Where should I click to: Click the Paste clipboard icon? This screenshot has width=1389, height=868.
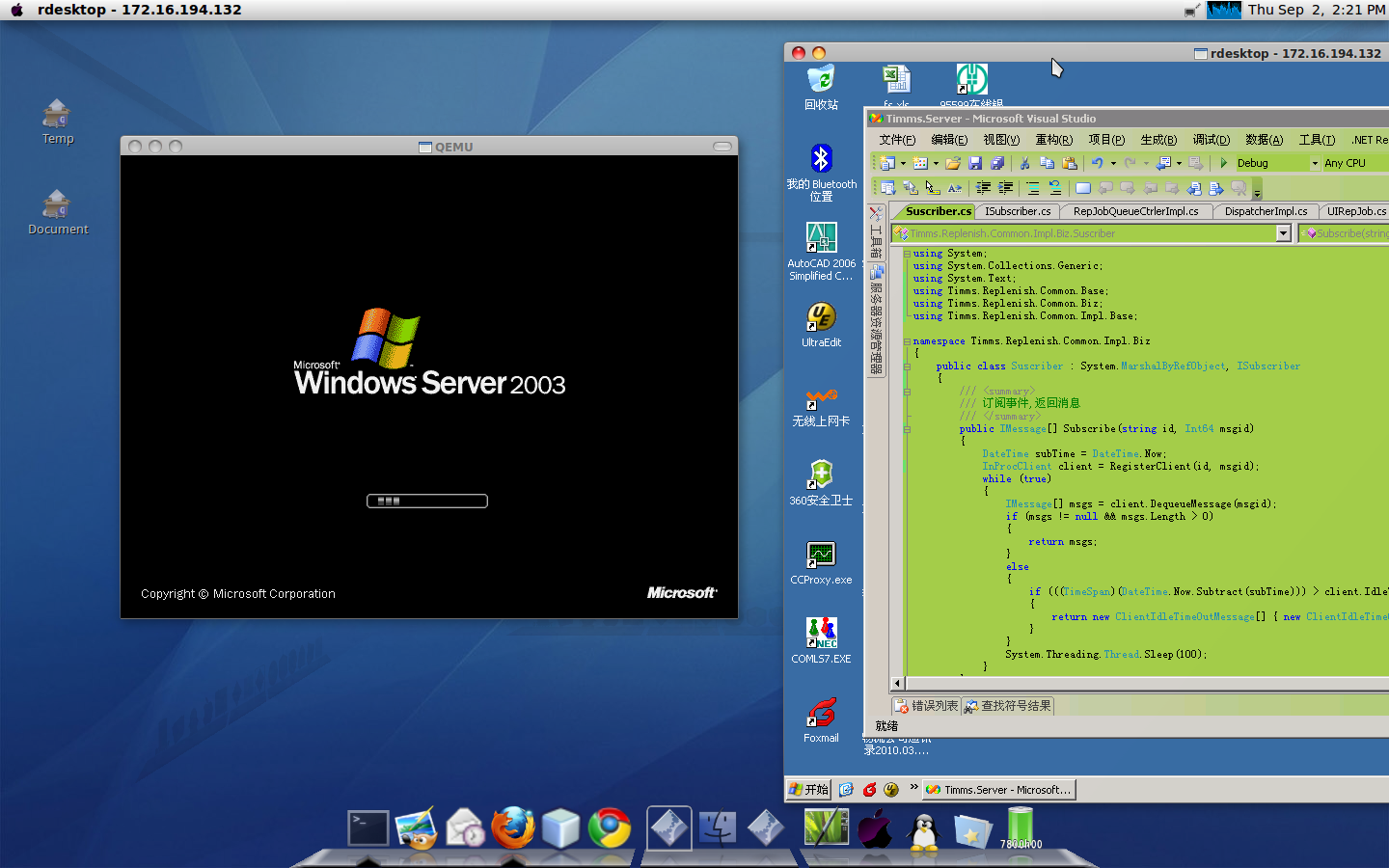point(1069,163)
